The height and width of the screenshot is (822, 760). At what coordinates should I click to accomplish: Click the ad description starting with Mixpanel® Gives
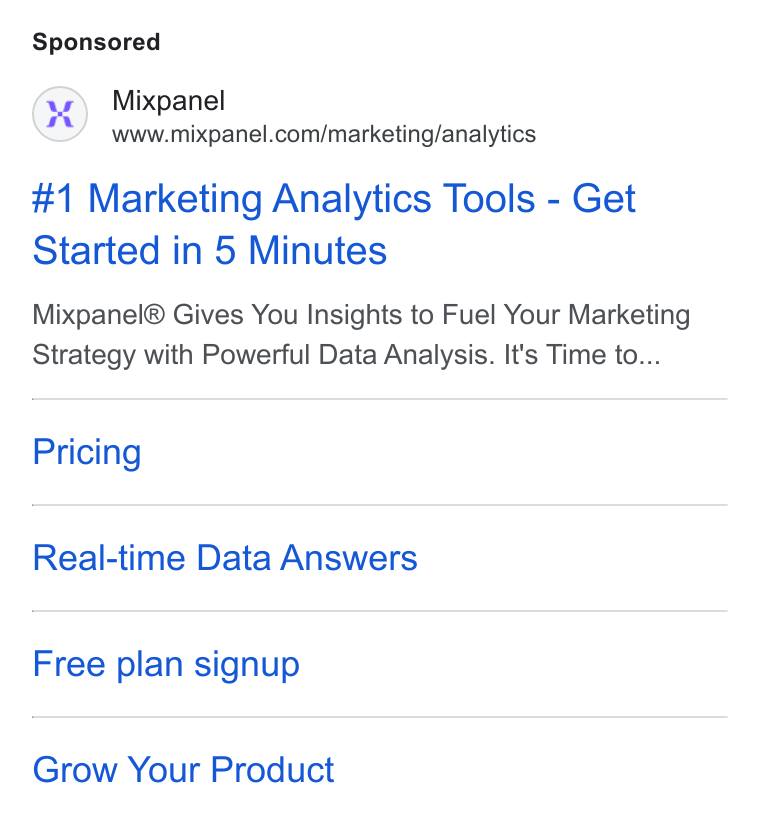[361, 334]
